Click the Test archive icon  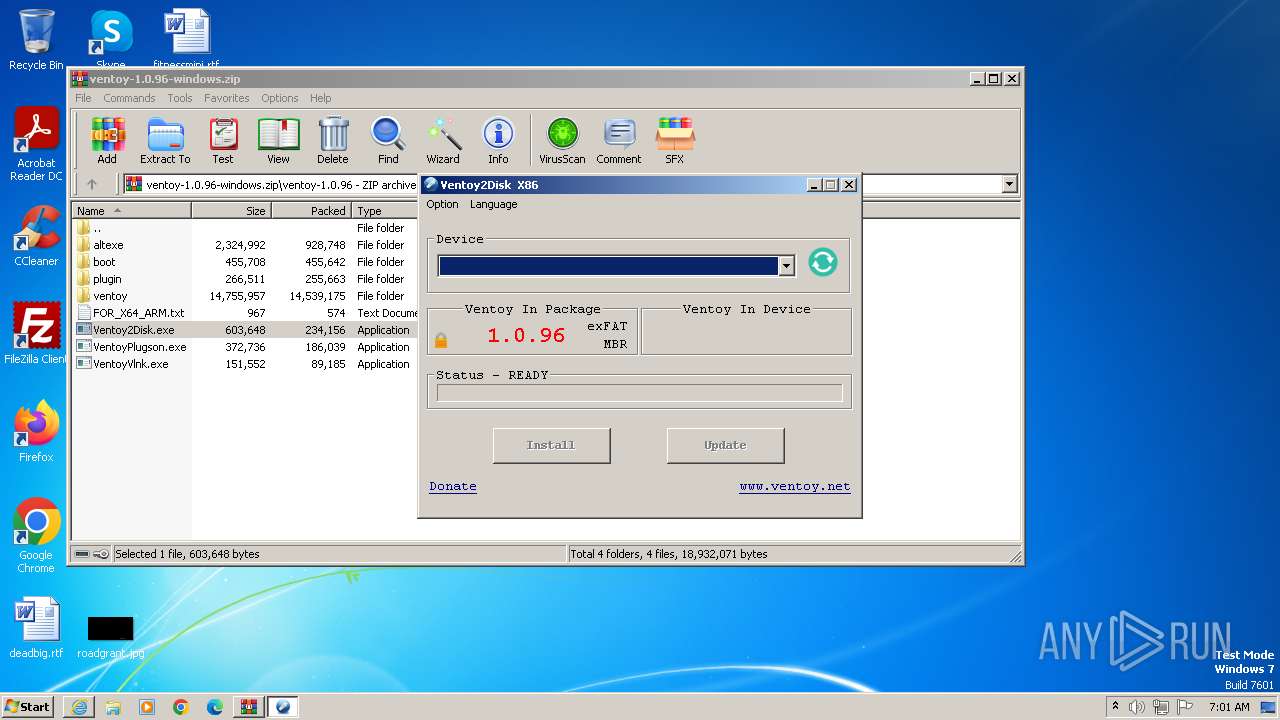point(223,140)
